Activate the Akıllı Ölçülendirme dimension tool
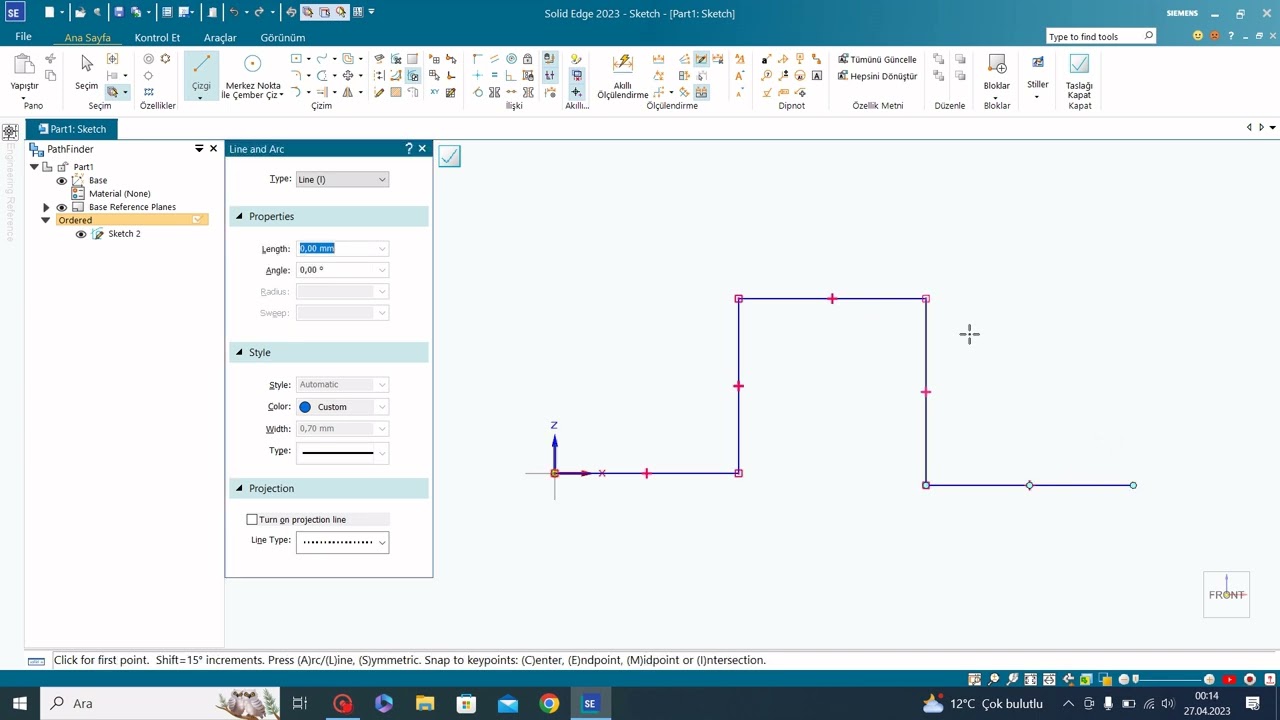The image size is (1280, 720). tap(623, 75)
